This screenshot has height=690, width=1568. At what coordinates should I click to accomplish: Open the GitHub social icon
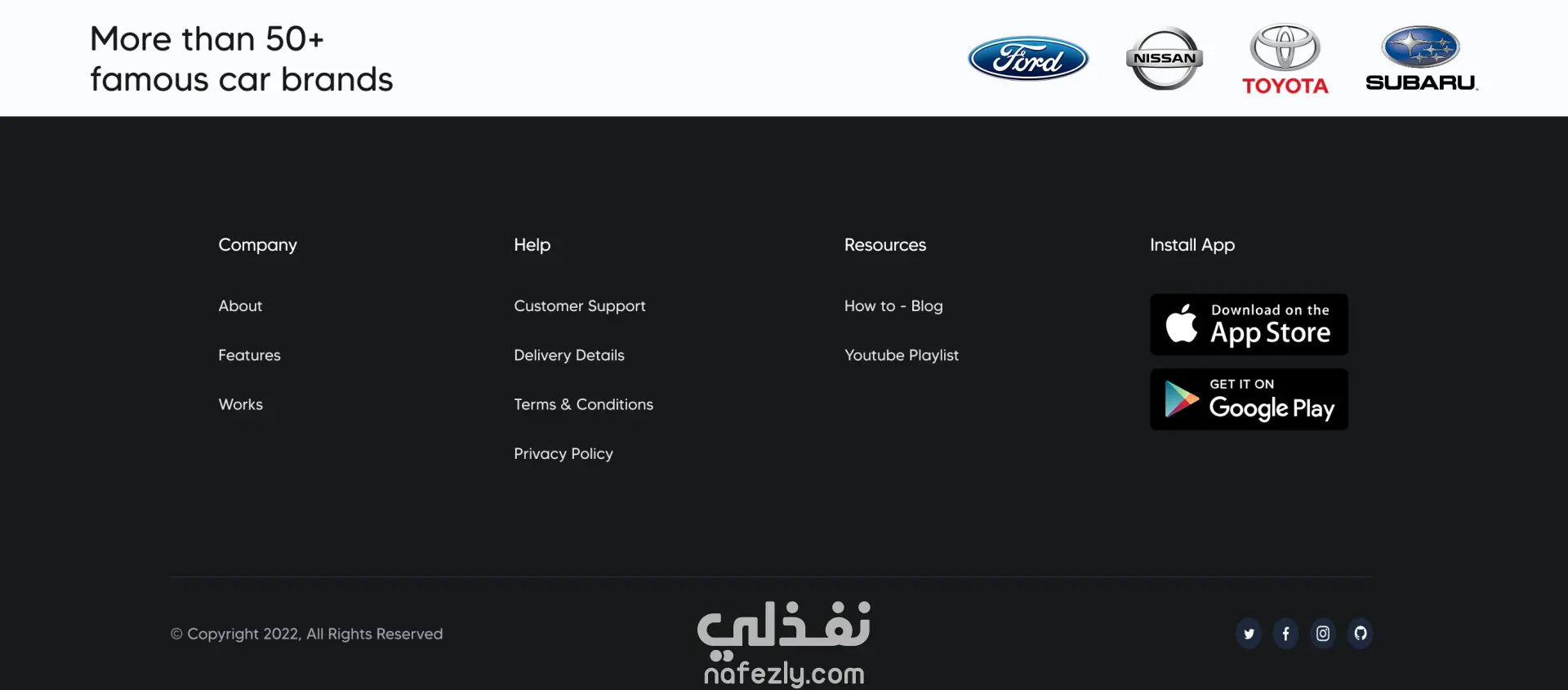1360,634
